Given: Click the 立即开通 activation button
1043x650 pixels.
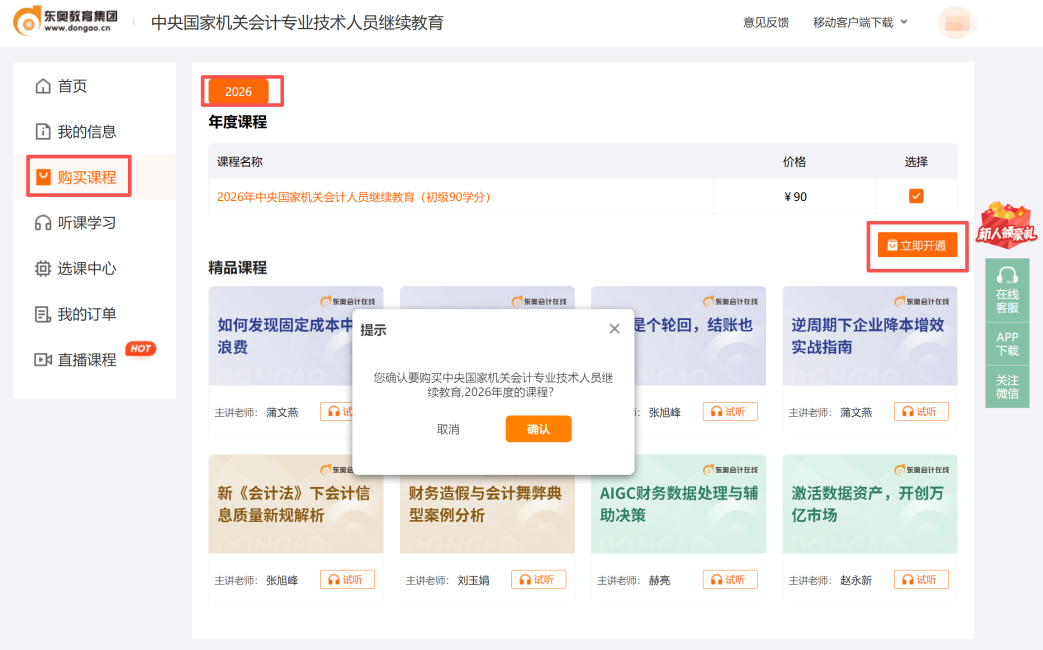Looking at the screenshot, I should [x=917, y=243].
